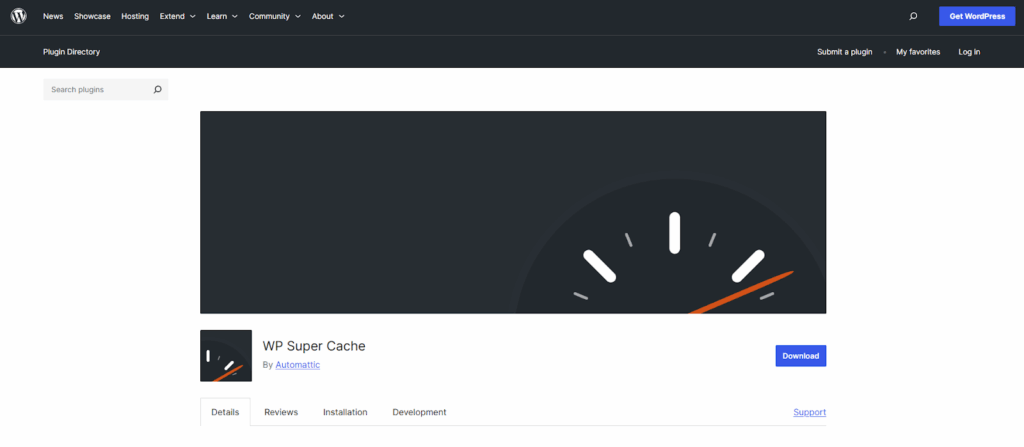Open the Showcase menu item
This screenshot has width=1024, height=447.
coord(92,16)
